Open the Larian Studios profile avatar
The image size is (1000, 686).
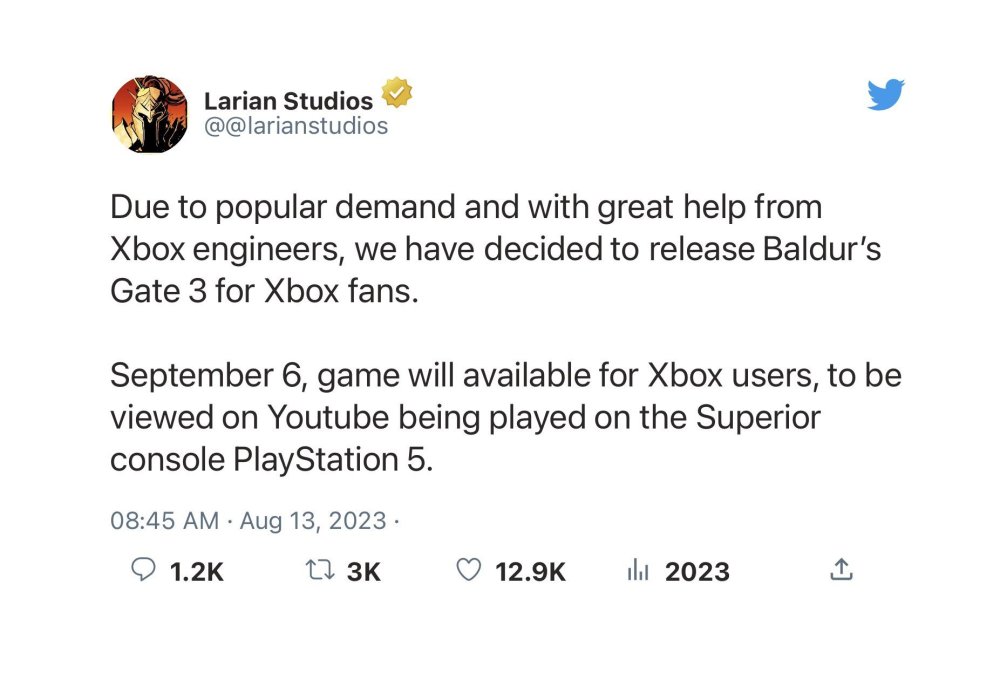click(149, 114)
